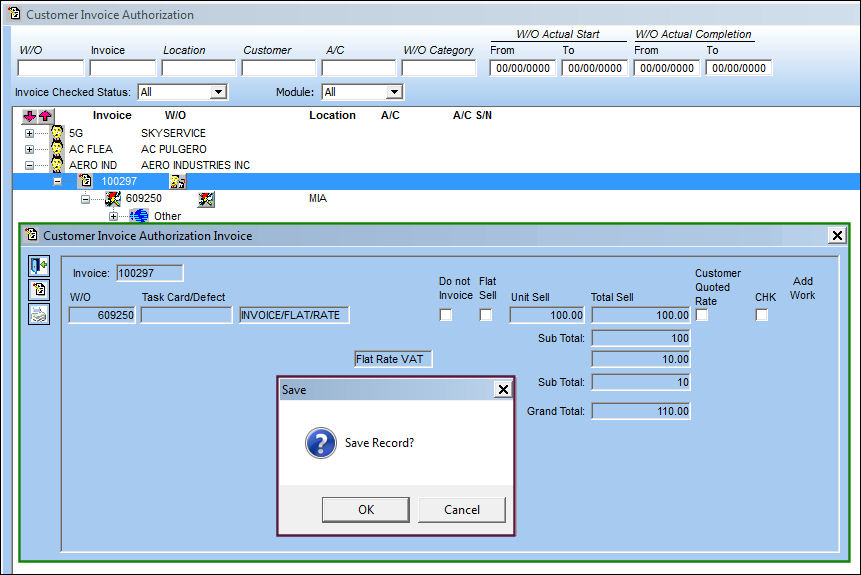
Task: Click the customer icon beside AERO IND
Action: click(57, 165)
